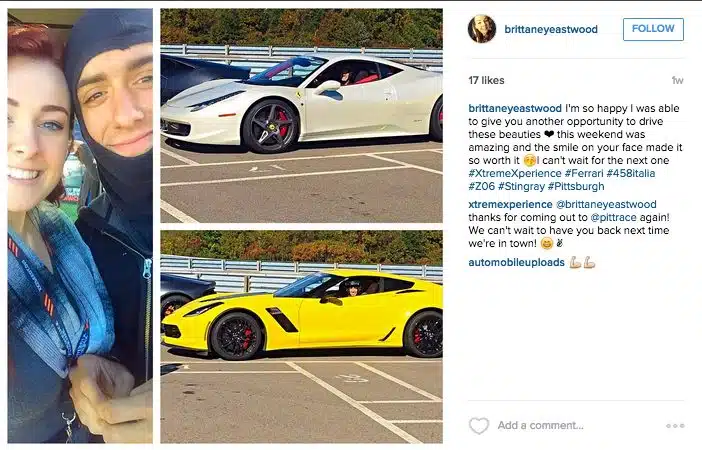Click the selfie photo on left
Screen dimensions: 702x450
click(x=80, y=226)
